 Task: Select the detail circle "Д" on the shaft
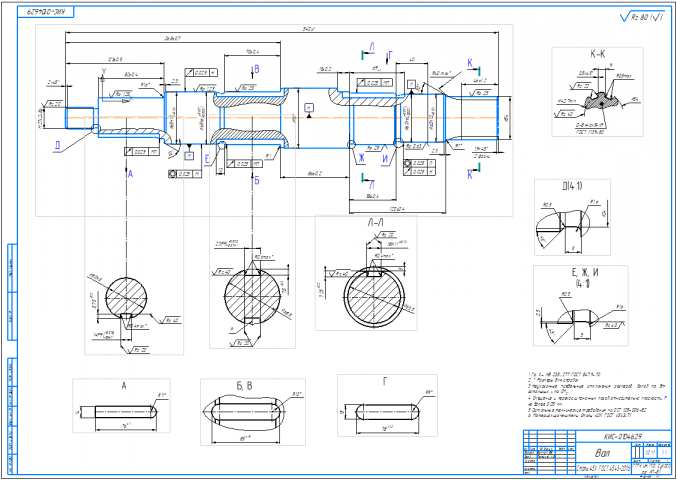95,127
